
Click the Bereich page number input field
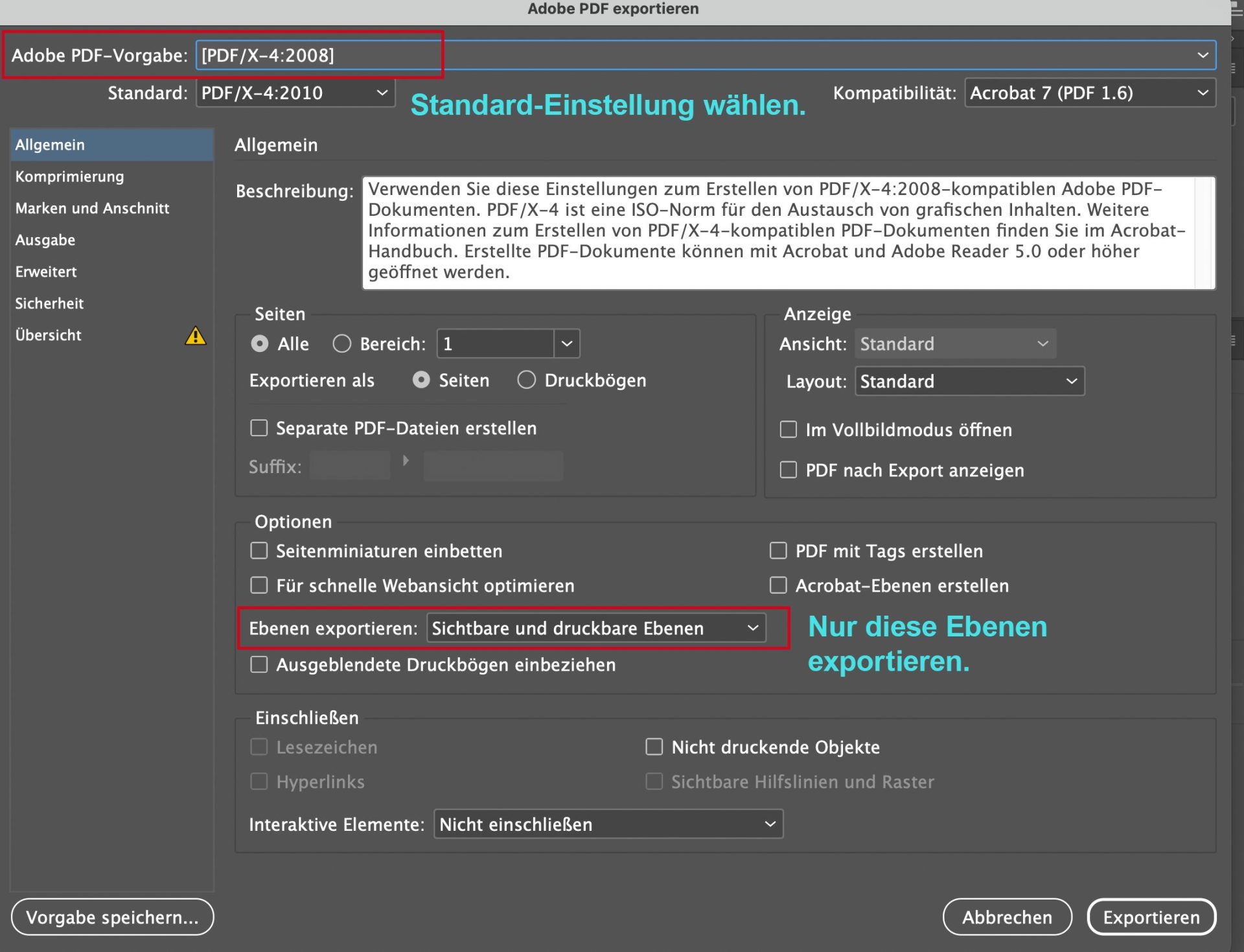[x=496, y=343]
